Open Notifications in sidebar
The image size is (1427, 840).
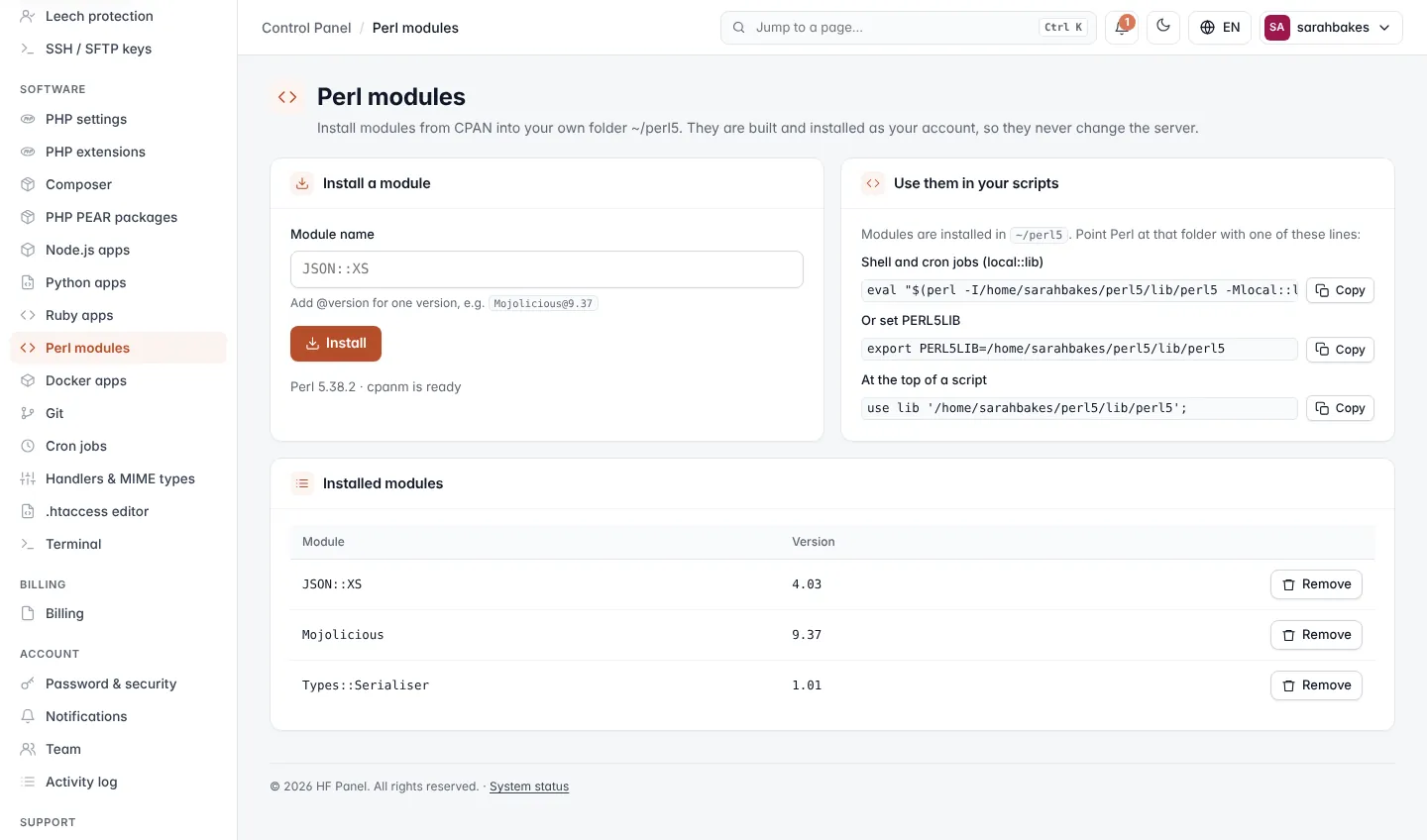pyautogui.click(x=118, y=716)
